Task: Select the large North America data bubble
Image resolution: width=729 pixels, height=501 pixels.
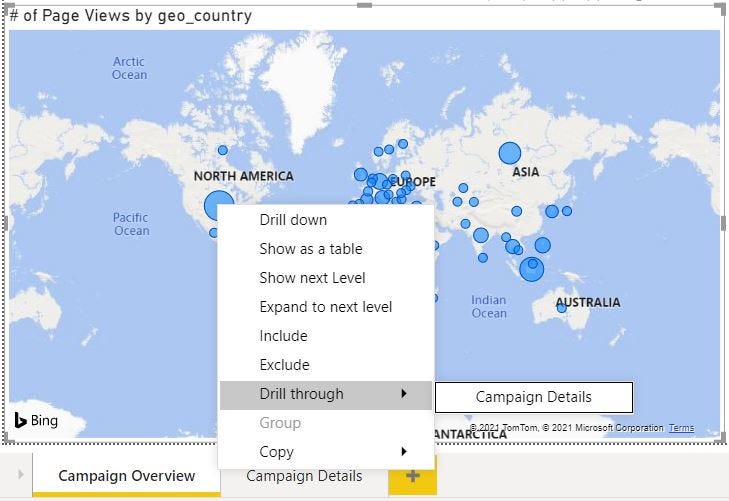Action: click(218, 207)
